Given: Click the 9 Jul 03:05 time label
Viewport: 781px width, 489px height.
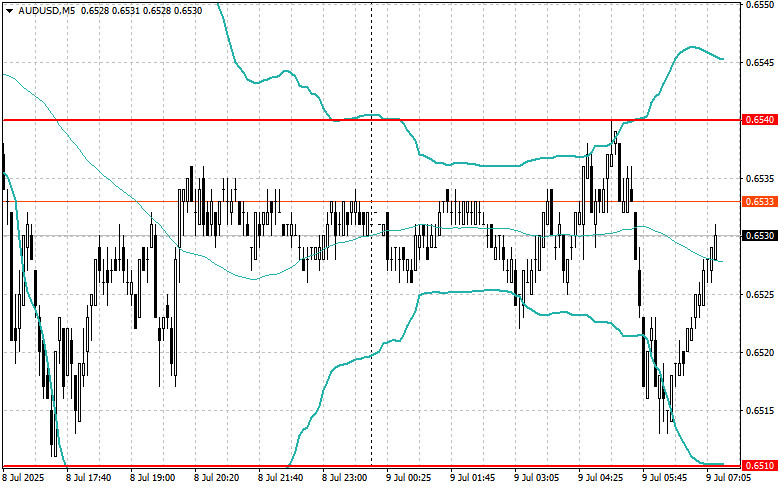Looking at the screenshot, I should (537, 478).
